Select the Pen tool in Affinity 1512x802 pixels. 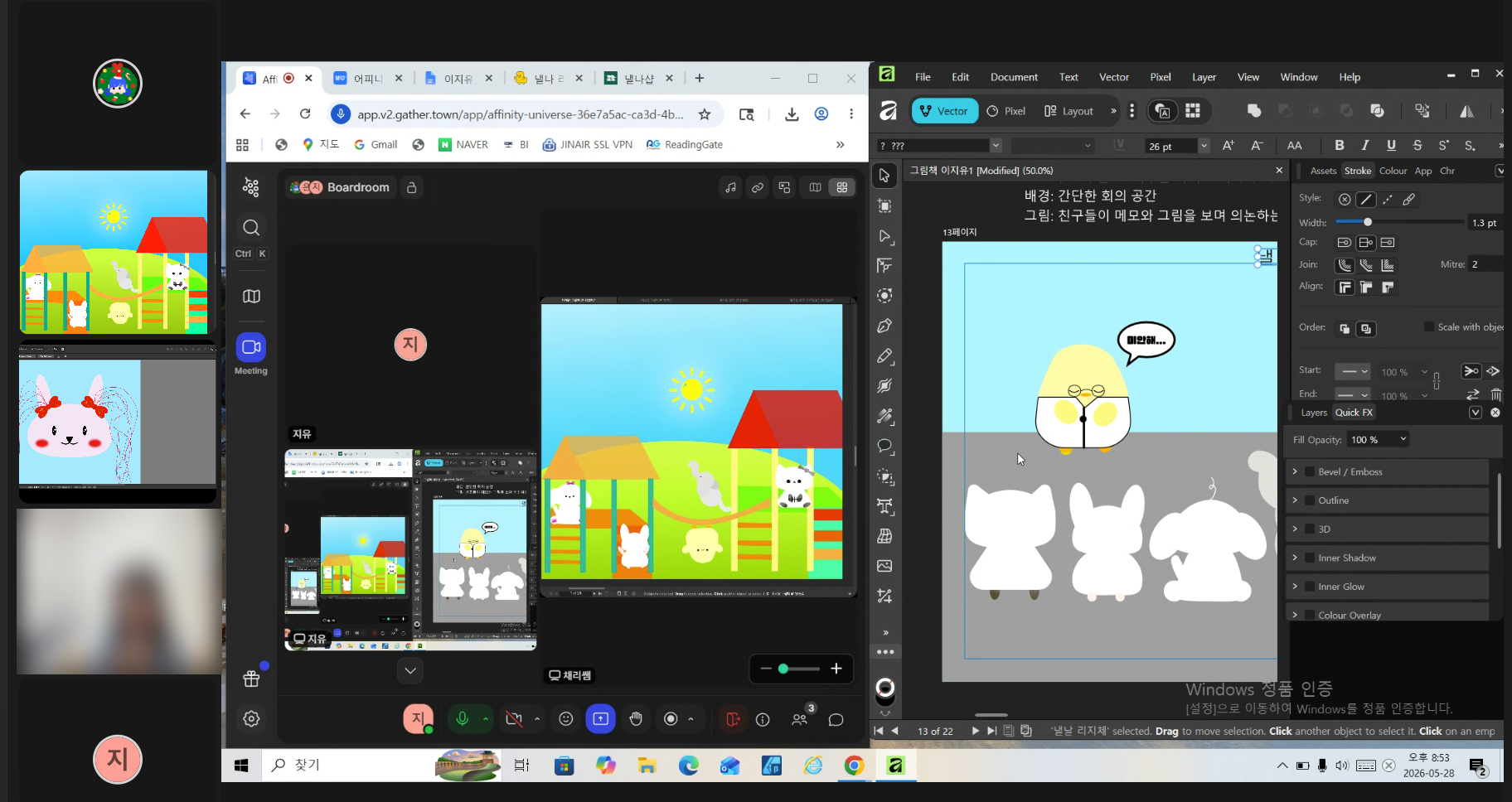click(884, 326)
